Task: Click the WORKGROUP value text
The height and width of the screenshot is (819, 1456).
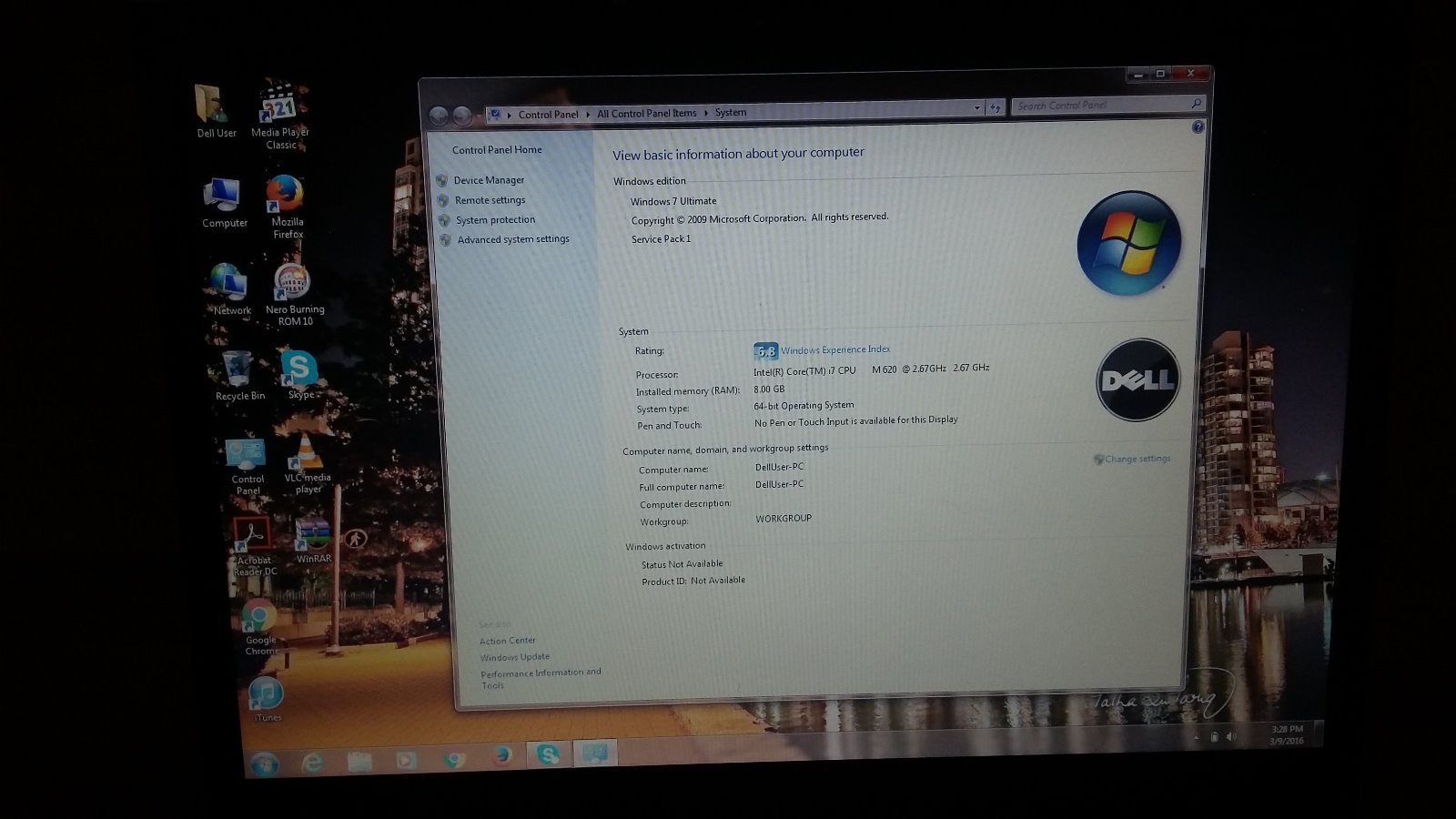Action: pos(784,519)
